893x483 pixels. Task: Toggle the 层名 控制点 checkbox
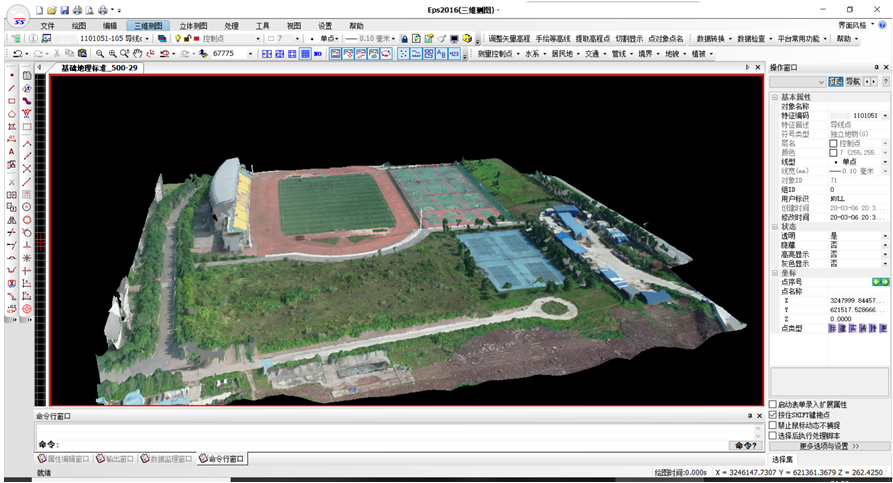833,144
